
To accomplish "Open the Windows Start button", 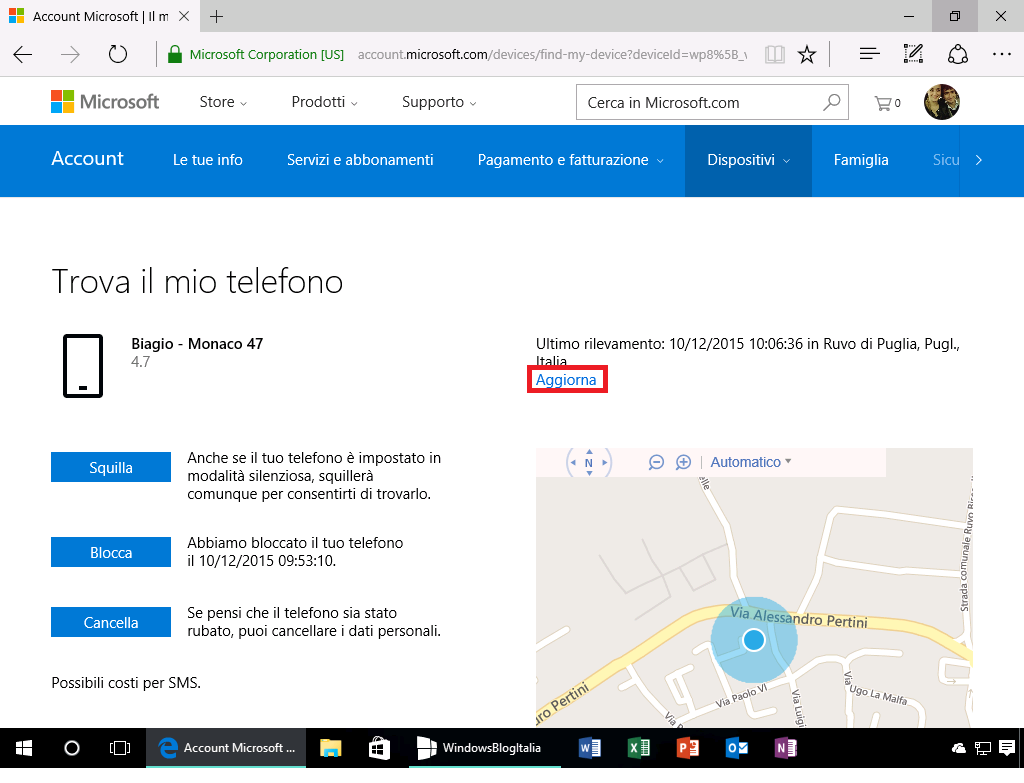I will 24,748.
